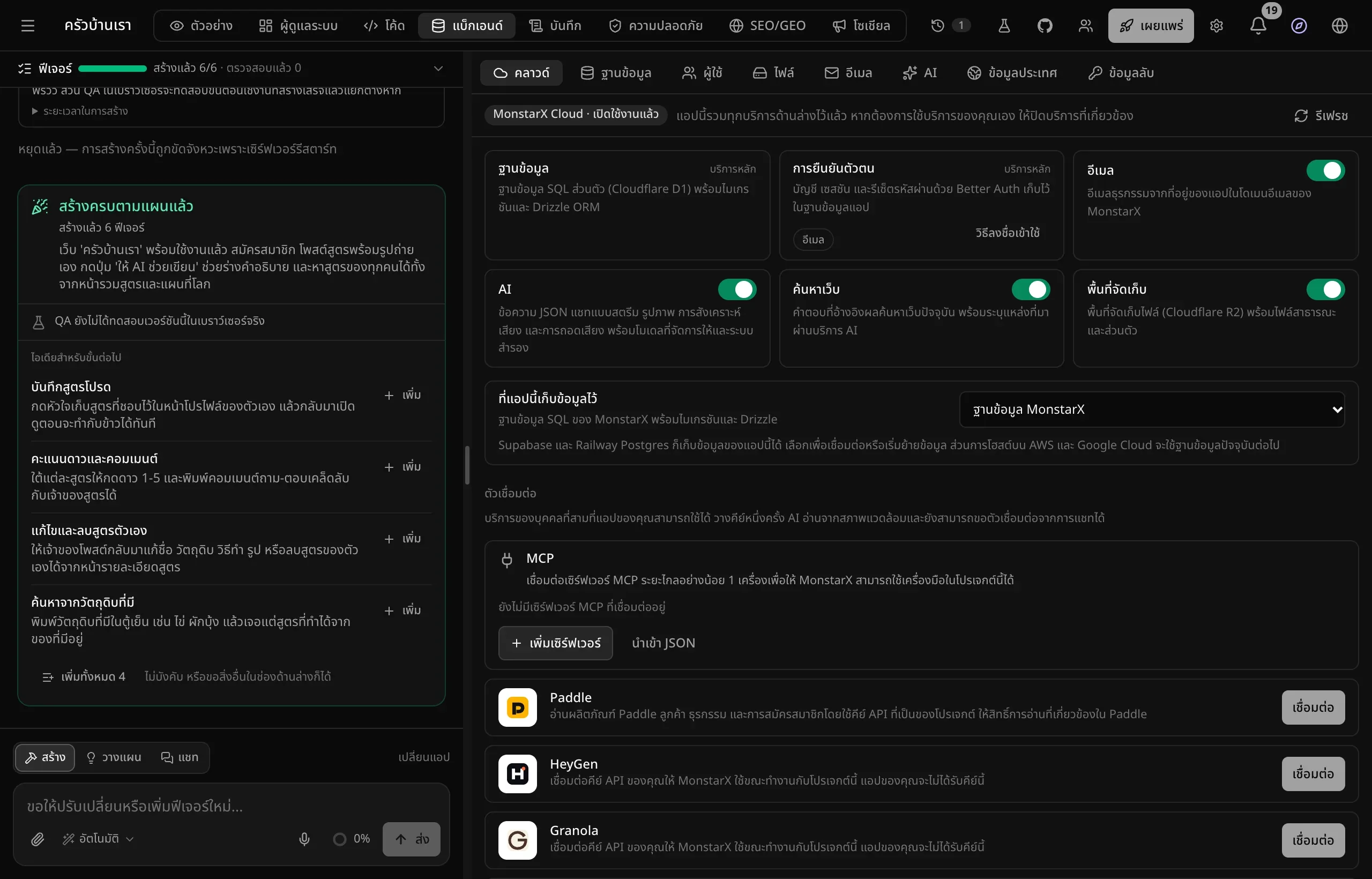Open version history clock icon
Viewport: 1372px width, 879px height.
(937, 26)
